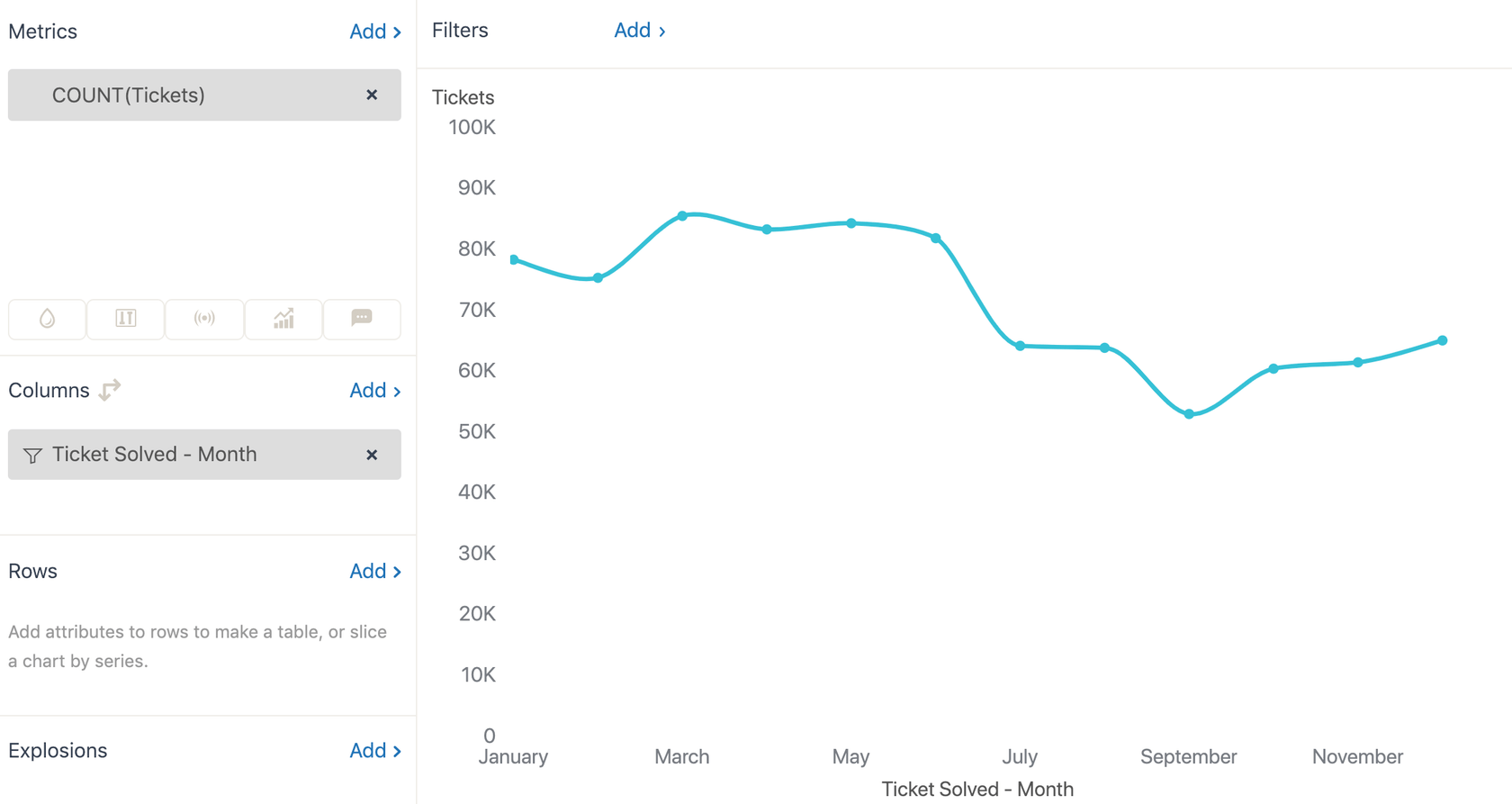Click the Add link next to Columns
Screen dimensions: 1512x804
pos(368,390)
